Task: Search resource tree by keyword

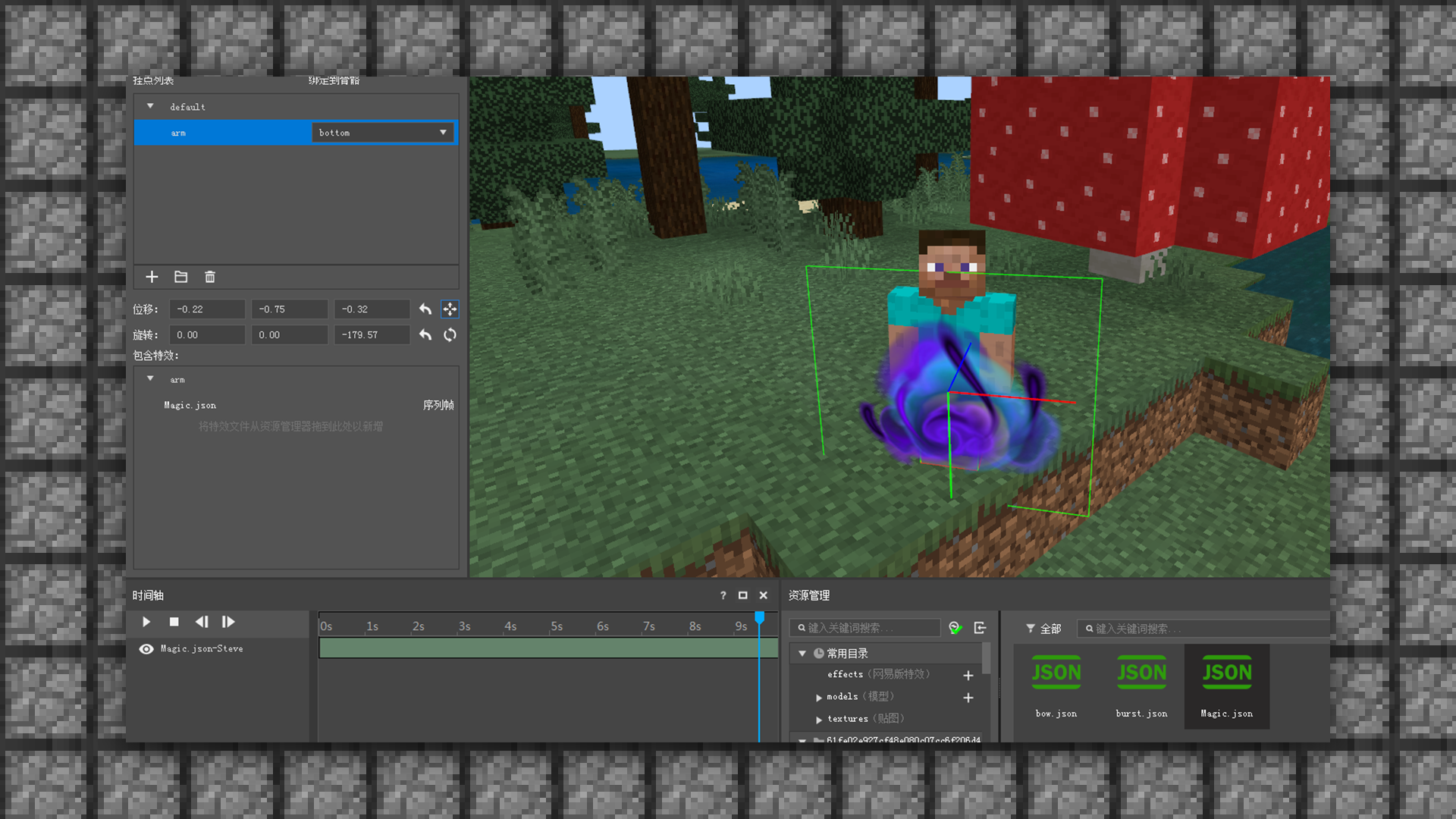Action: pyautogui.click(x=865, y=628)
